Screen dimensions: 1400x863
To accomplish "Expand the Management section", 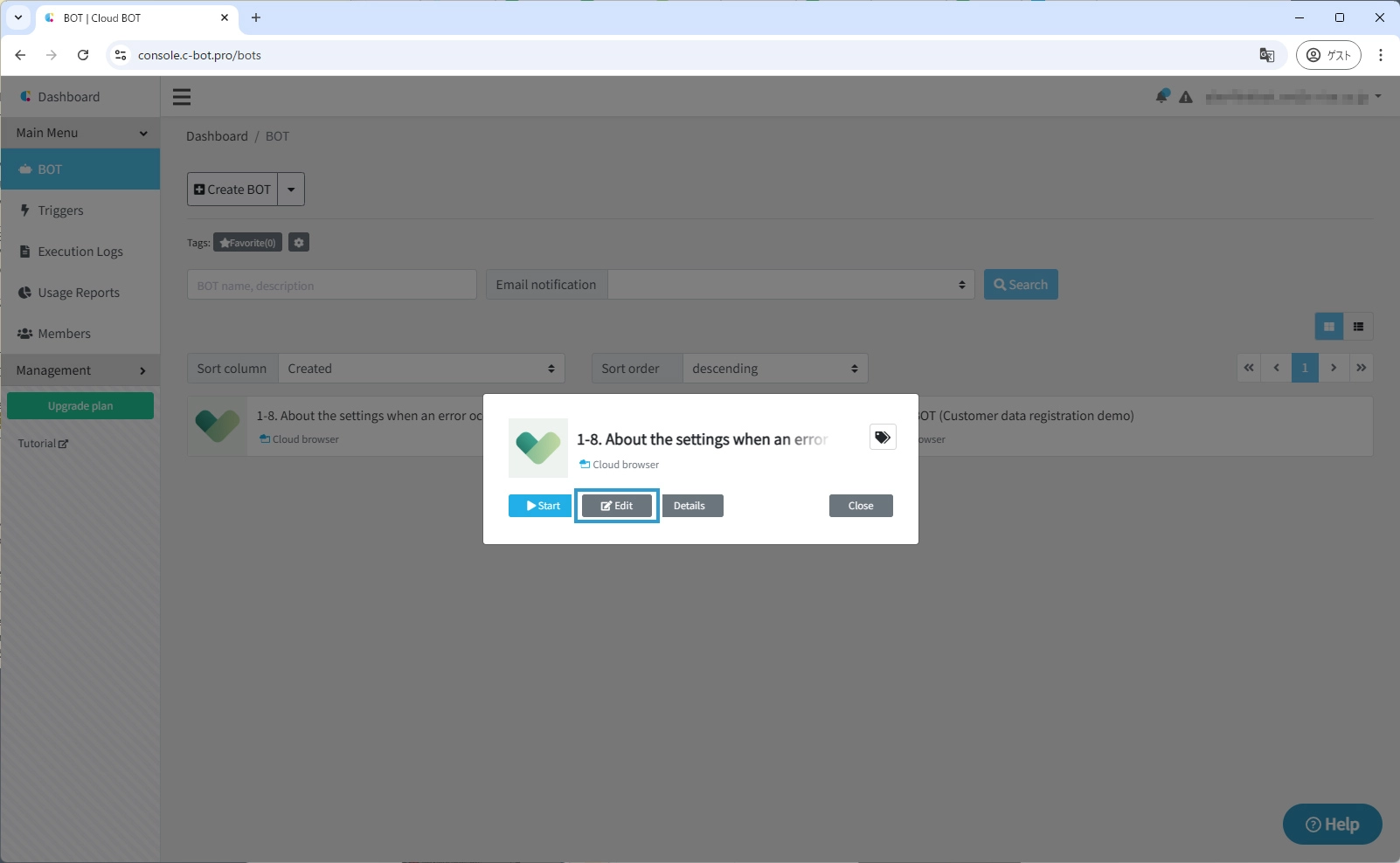I will (80, 370).
